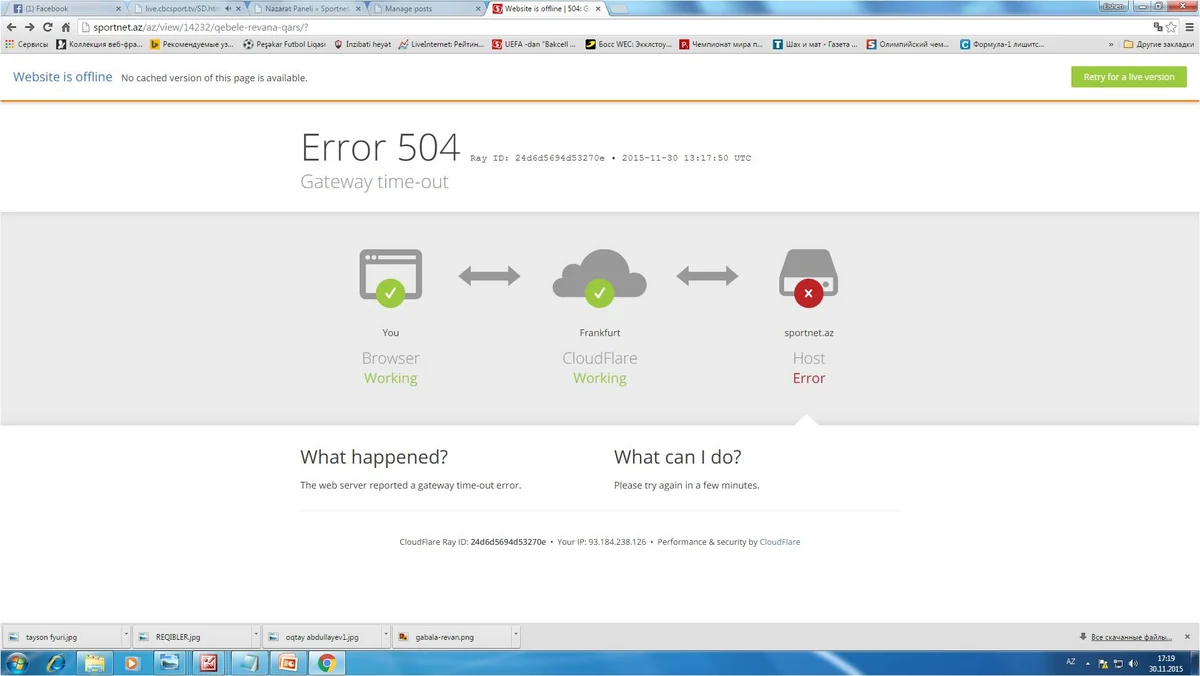
Task: Open the Чемпионат мира bookmark
Action: coord(721,44)
